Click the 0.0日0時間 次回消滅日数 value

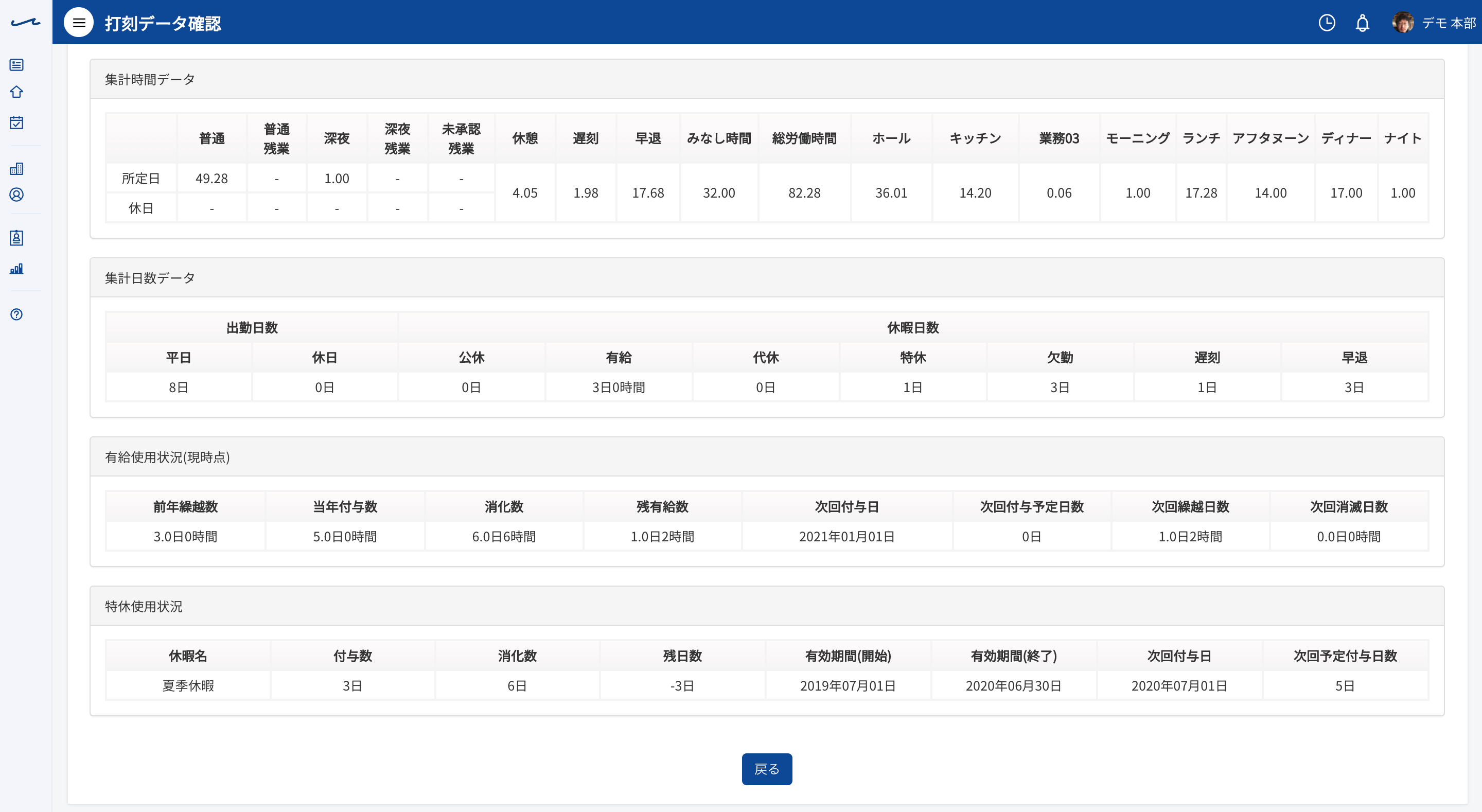[1349, 536]
